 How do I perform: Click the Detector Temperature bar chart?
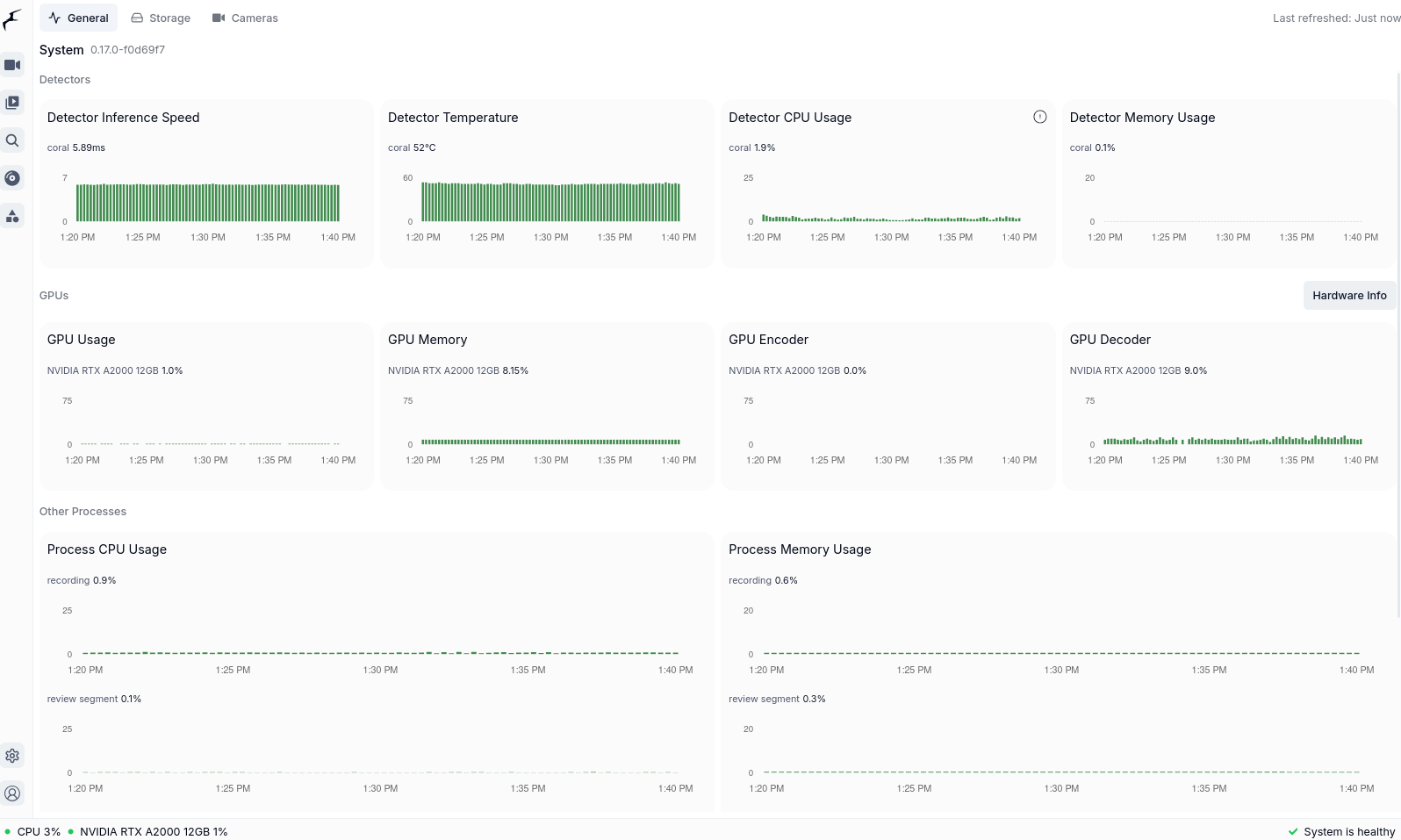click(x=550, y=202)
